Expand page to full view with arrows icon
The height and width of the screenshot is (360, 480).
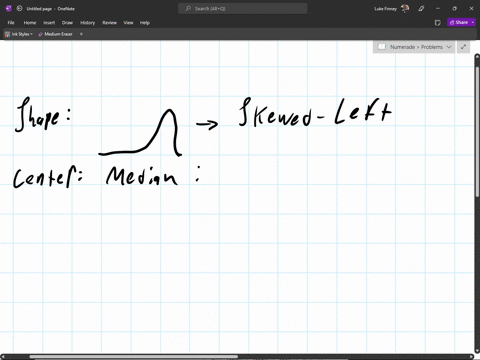click(x=463, y=47)
